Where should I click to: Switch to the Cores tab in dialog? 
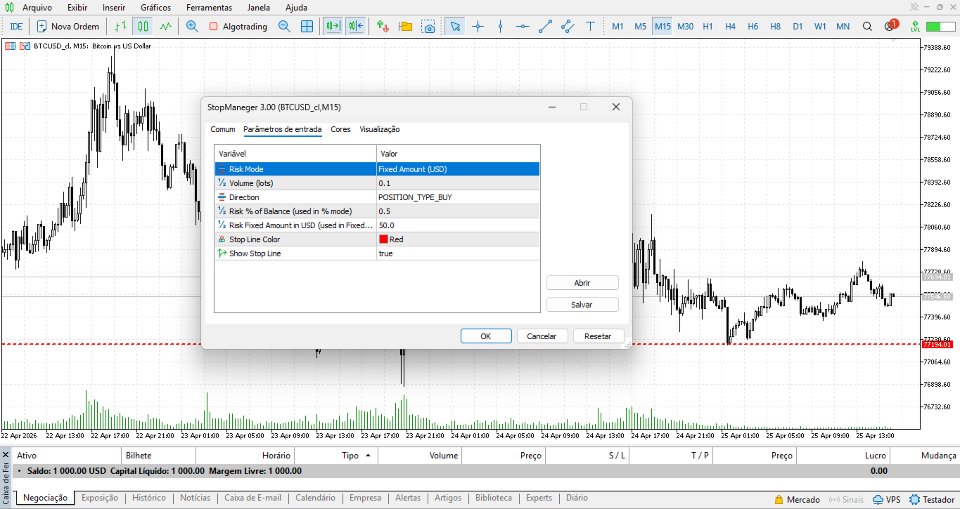(x=340, y=129)
